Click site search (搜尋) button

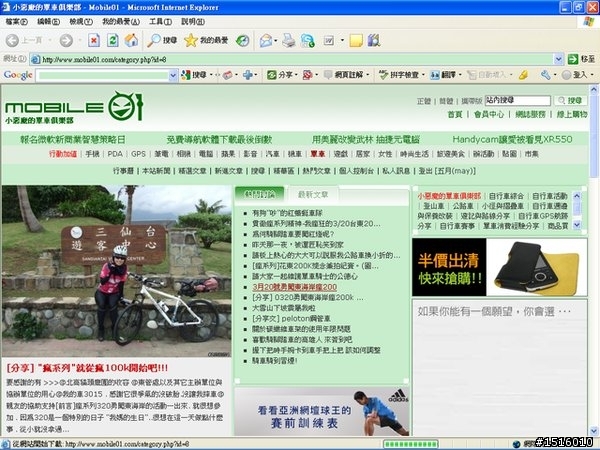coord(570,100)
